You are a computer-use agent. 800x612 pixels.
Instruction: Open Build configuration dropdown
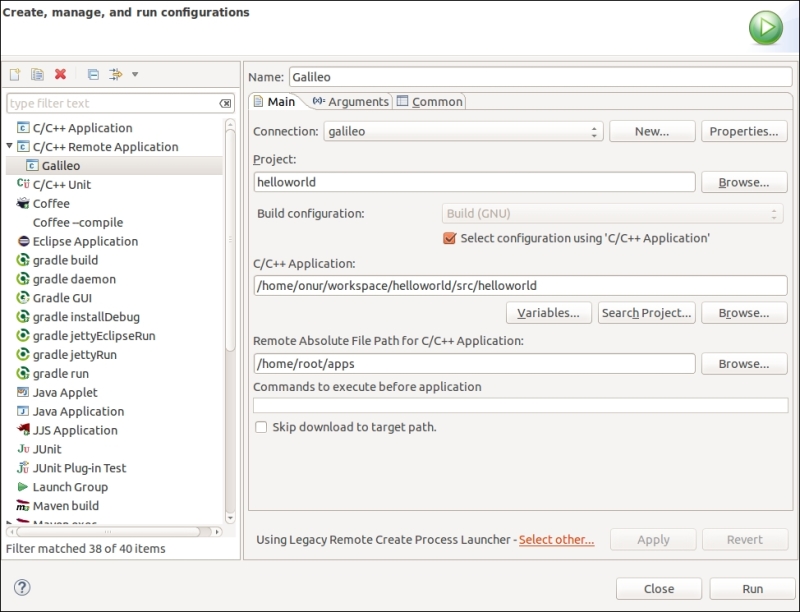[612, 213]
